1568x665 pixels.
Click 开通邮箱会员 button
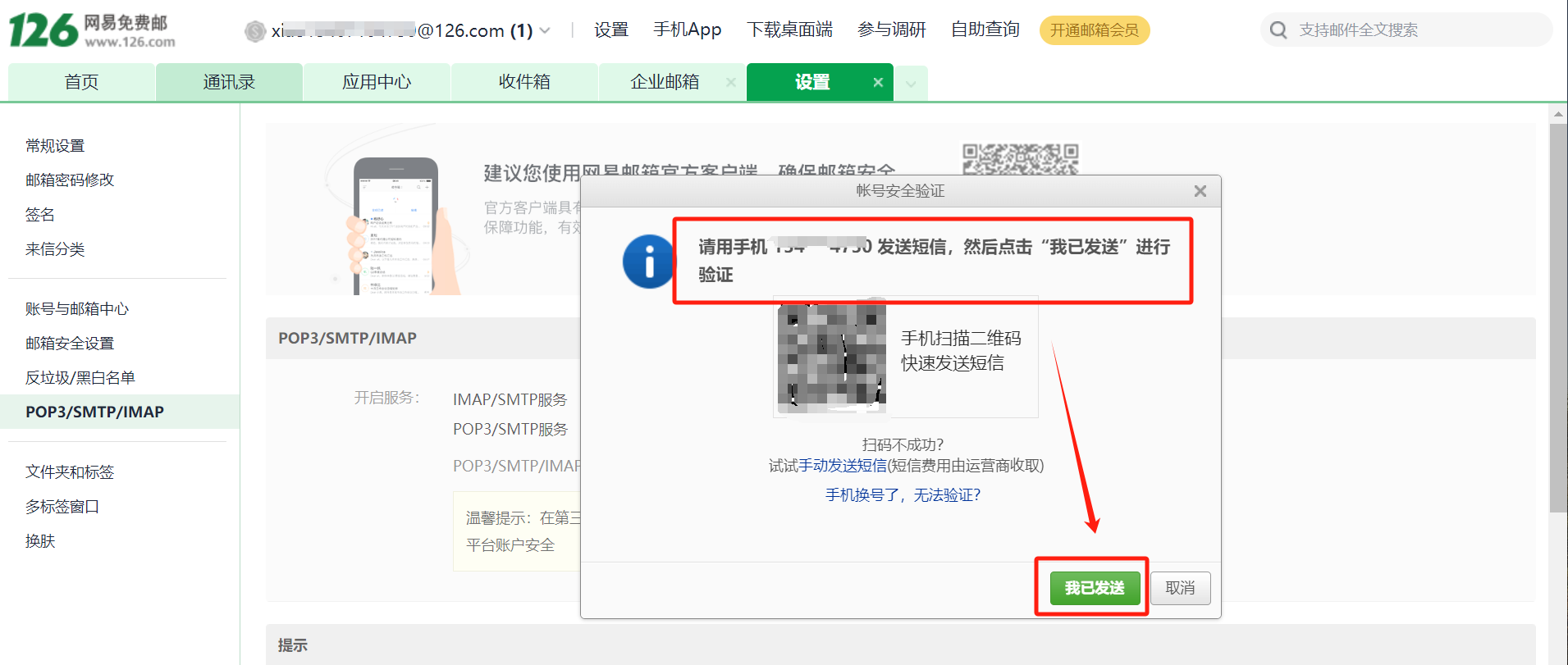(x=1095, y=30)
